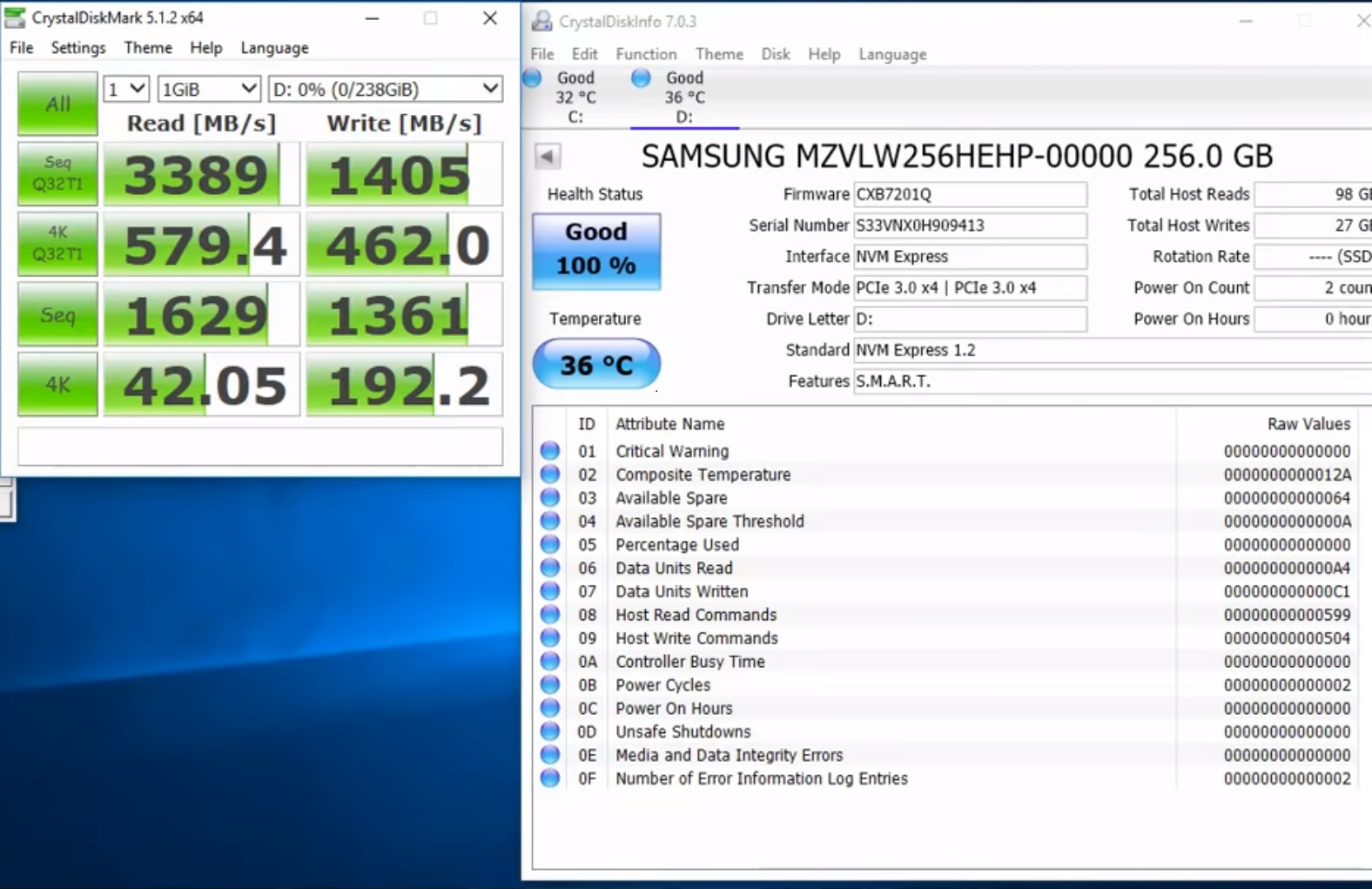Image resolution: width=1372 pixels, height=889 pixels.
Task: Click the blue status orb for drive C:
Action: click(x=533, y=78)
